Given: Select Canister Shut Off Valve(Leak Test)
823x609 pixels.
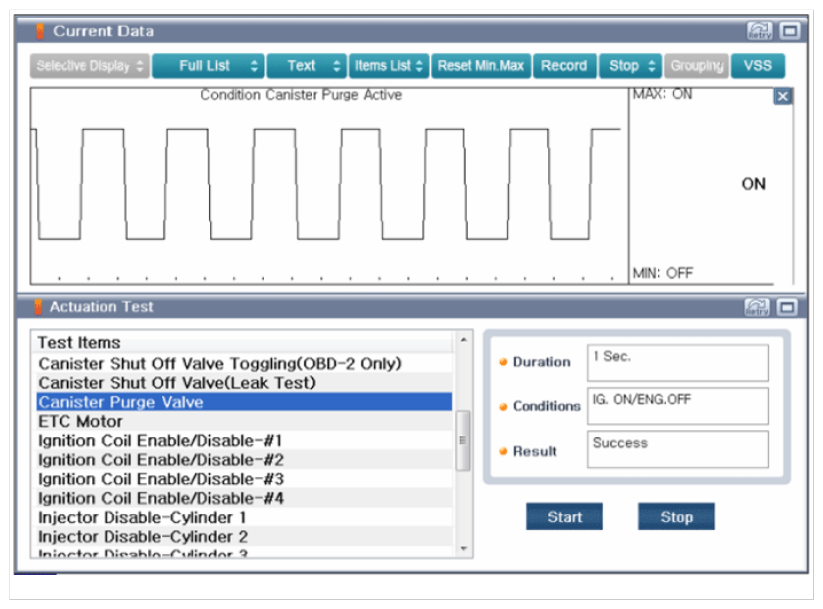Looking at the screenshot, I should 177,383.
